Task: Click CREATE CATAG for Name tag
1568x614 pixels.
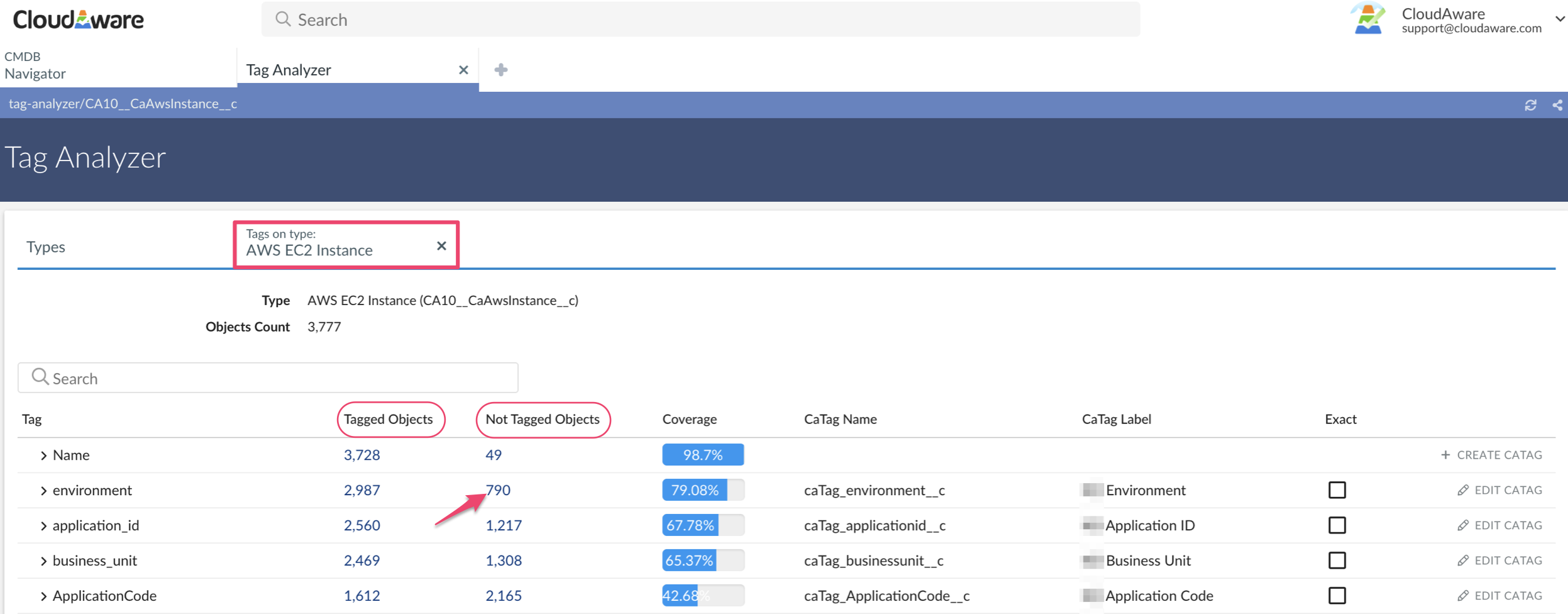Action: 1491,455
